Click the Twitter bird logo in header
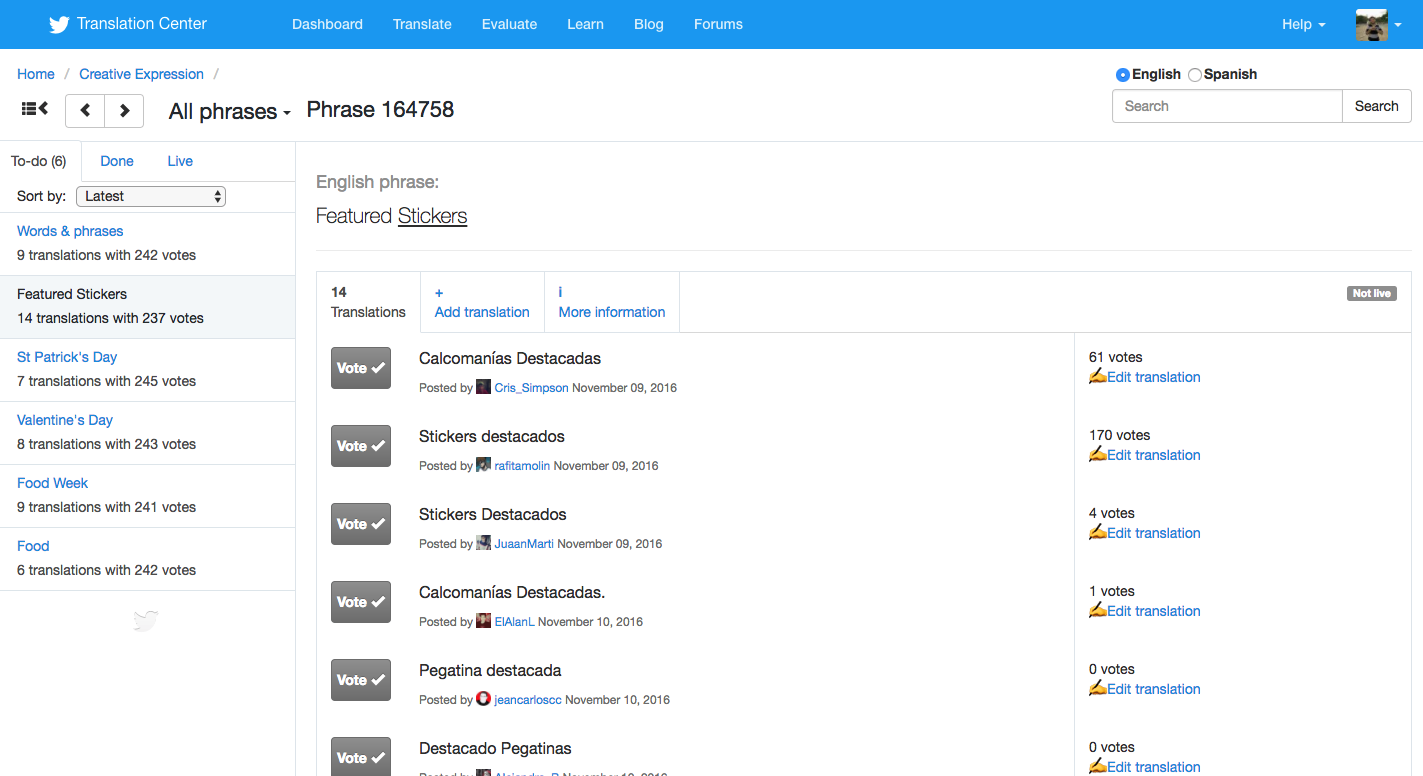The height and width of the screenshot is (776, 1423). coord(59,24)
